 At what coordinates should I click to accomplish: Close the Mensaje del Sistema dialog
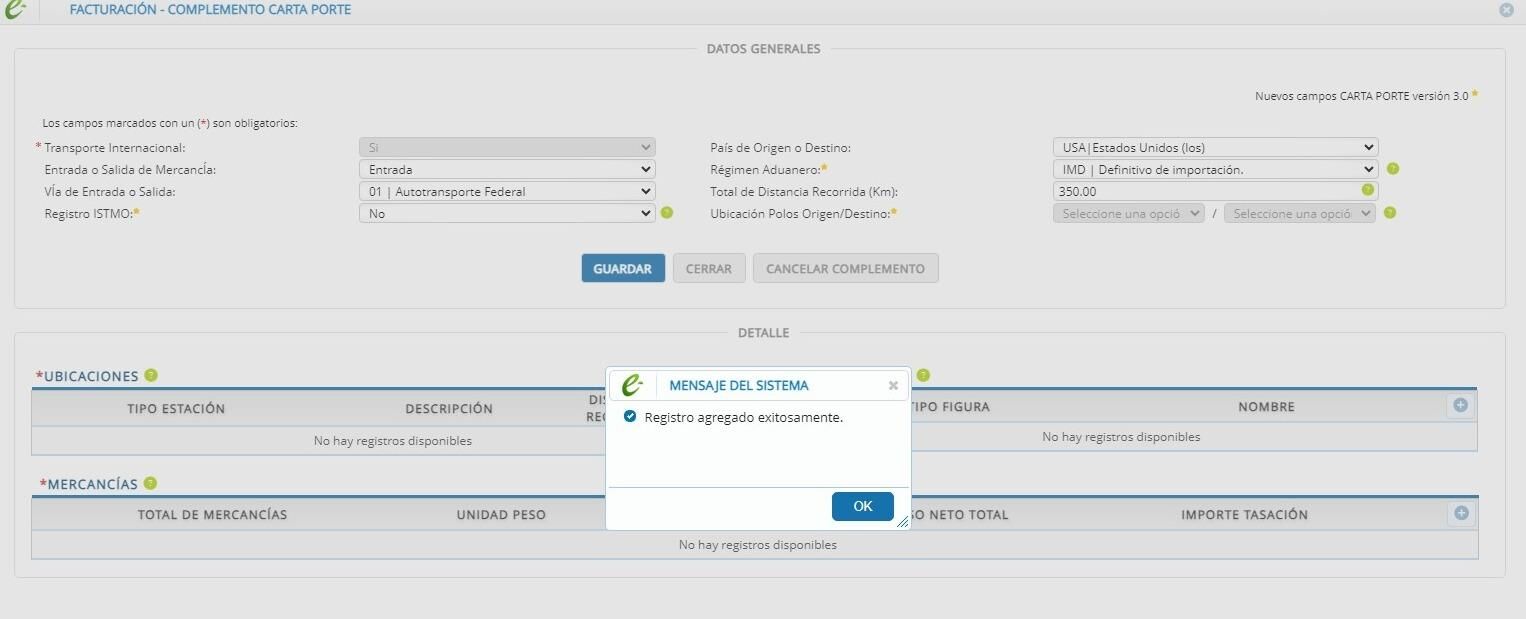893,385
